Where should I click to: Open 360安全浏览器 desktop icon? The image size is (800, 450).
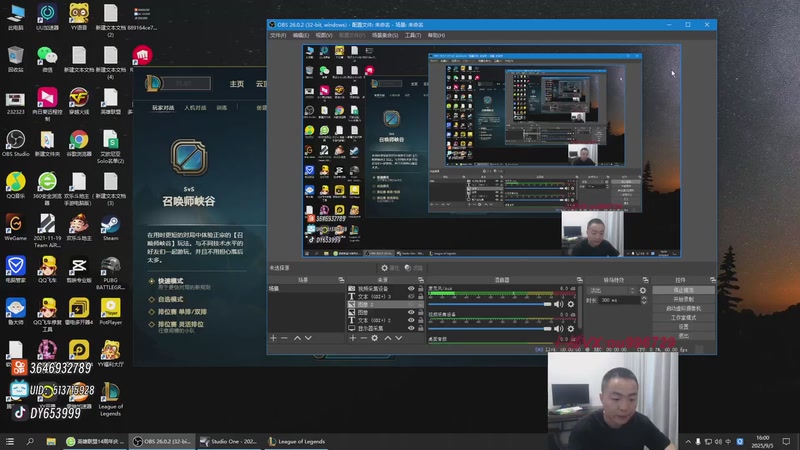click(x=47, y=189)
